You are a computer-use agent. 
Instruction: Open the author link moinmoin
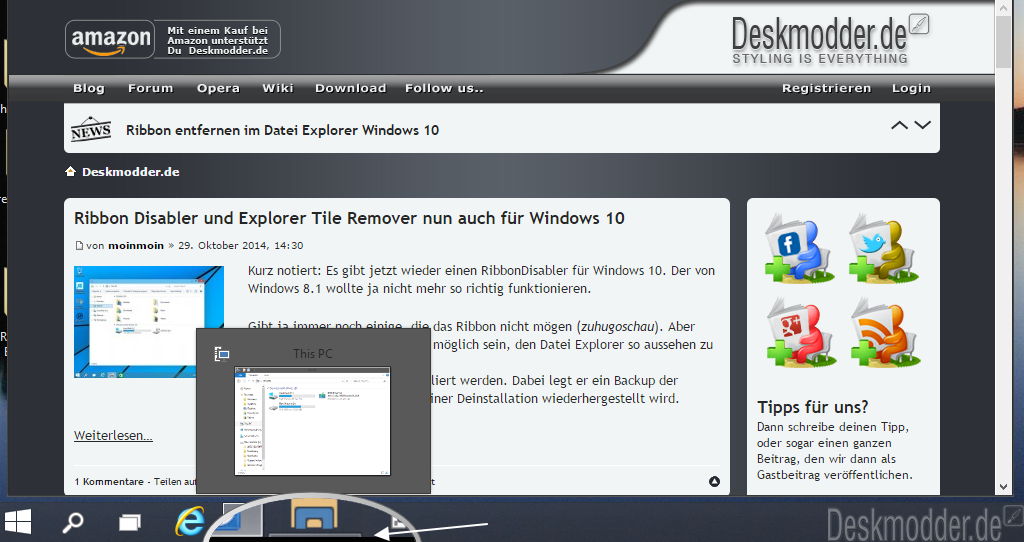point(136,246)
